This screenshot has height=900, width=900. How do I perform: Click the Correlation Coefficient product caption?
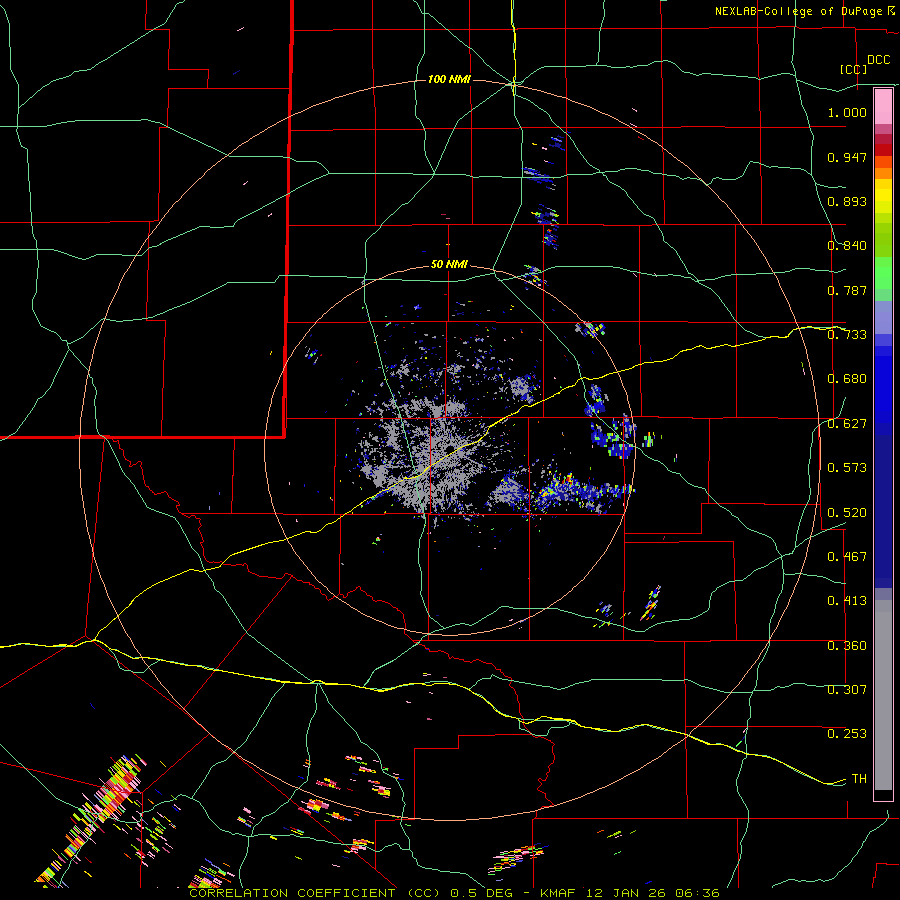454,893
